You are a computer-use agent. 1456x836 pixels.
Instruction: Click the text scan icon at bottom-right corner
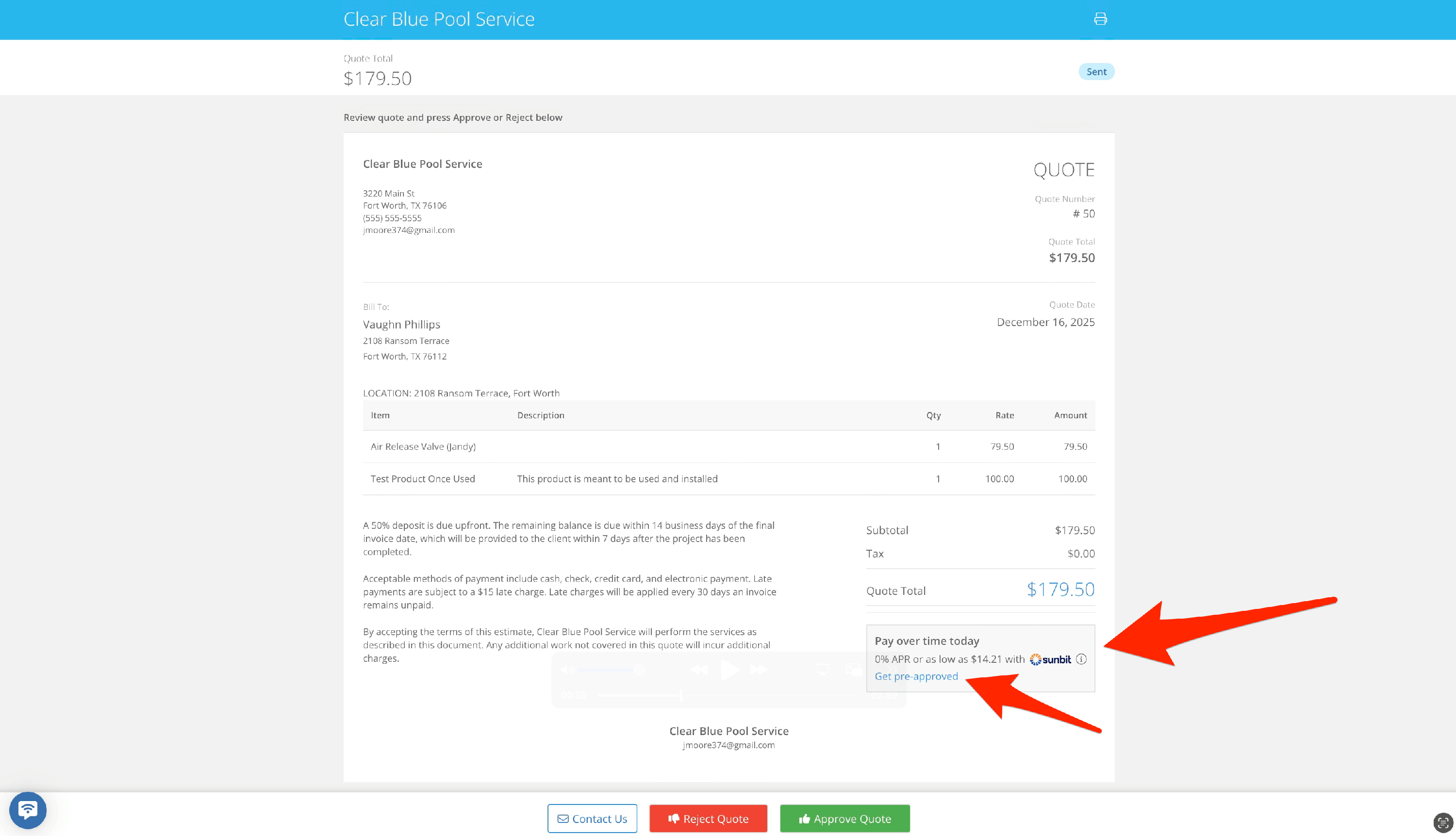point(1443,822)
